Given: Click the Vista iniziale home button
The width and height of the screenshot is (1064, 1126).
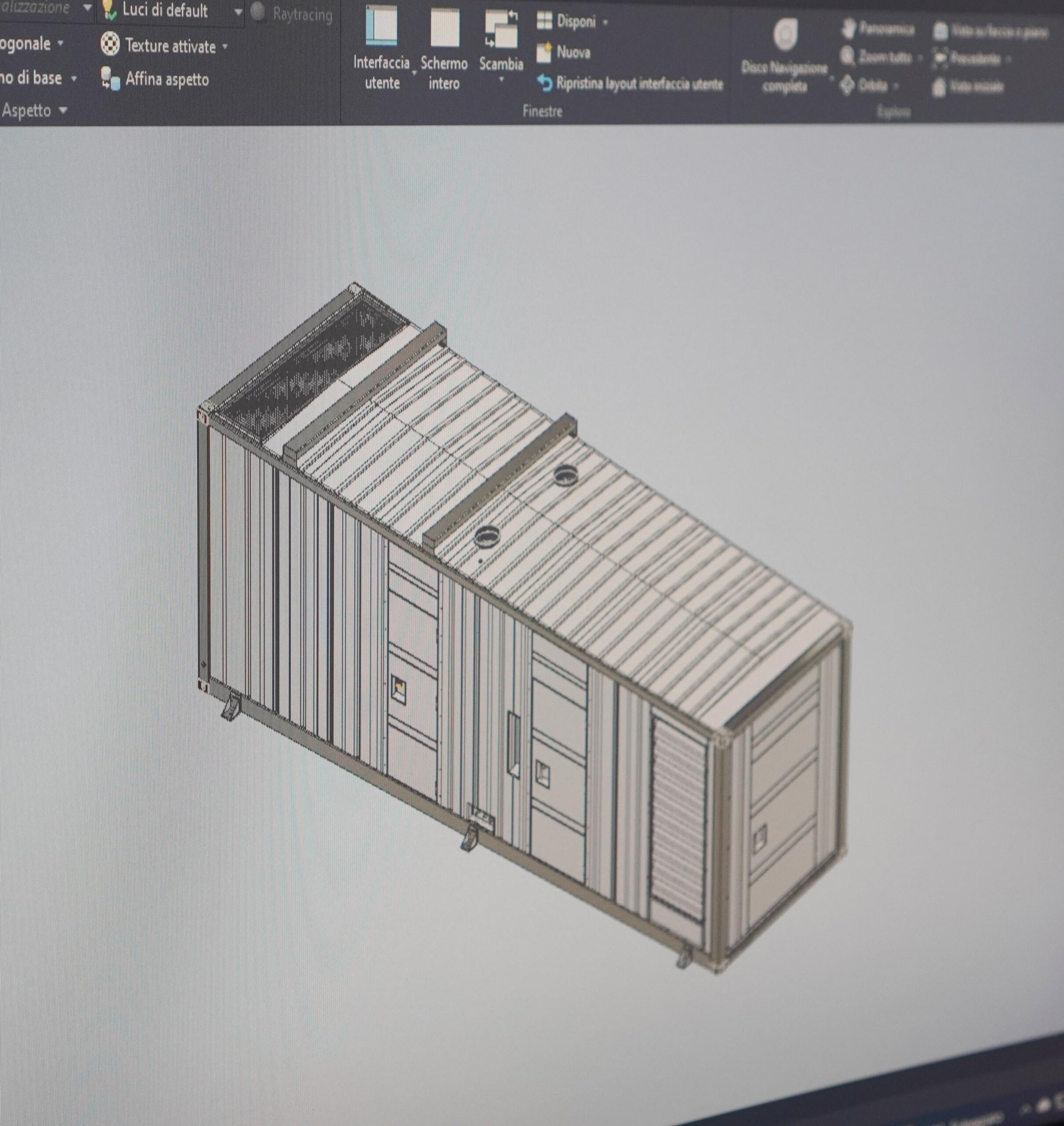Looking at the screenshot, I should pos(939,88).
